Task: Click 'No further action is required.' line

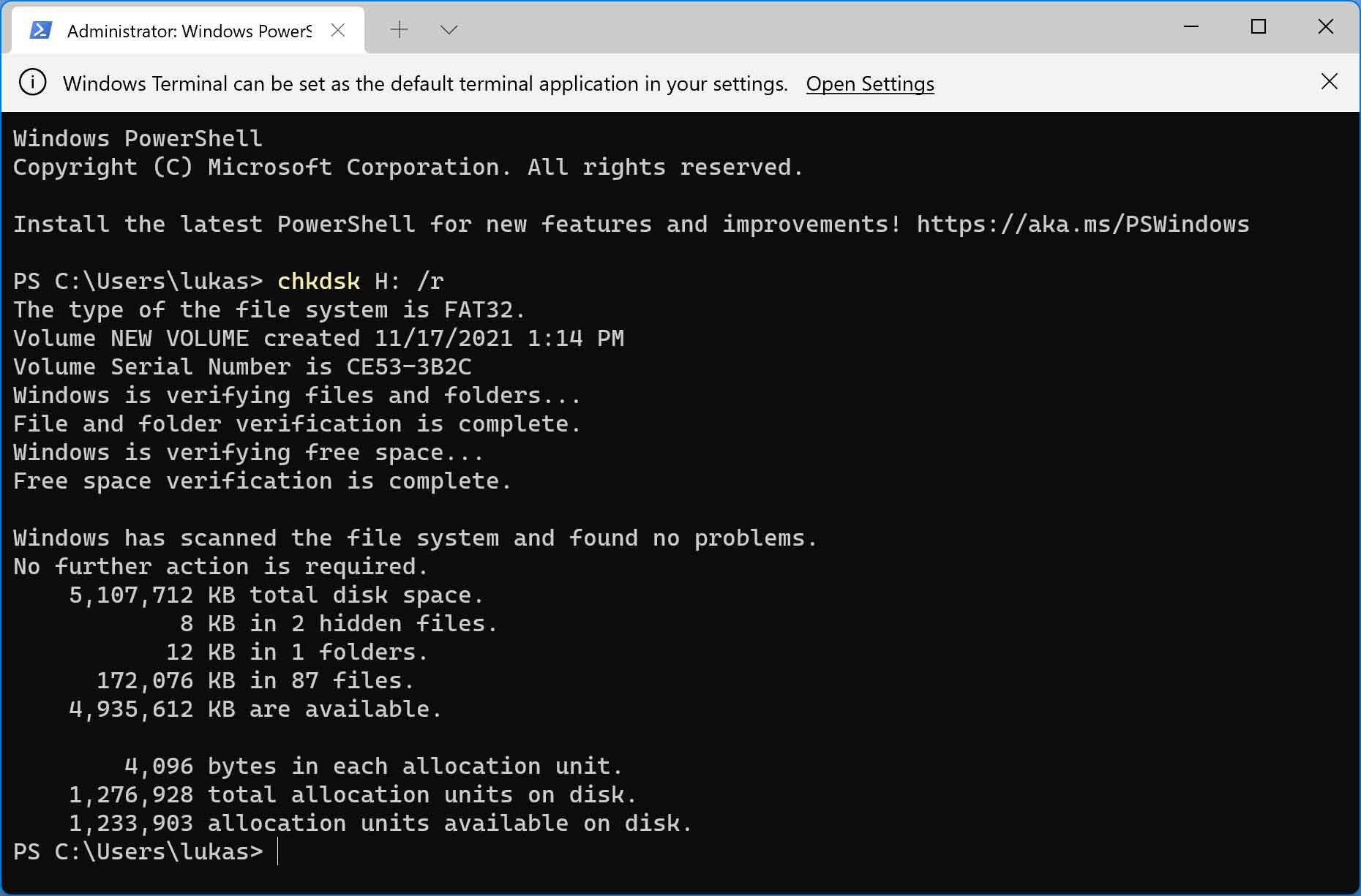Action: [x=220, y=566]
